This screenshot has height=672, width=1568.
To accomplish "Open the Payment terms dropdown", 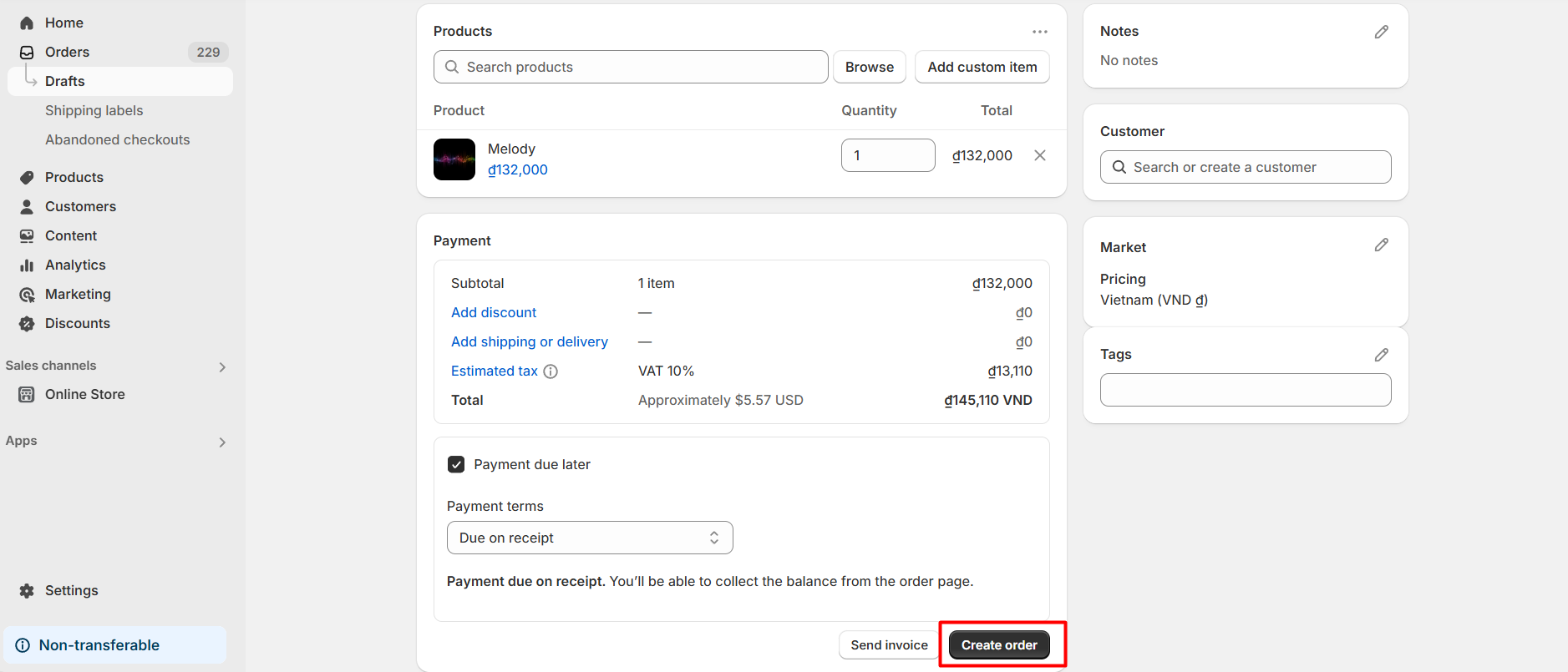I will [x=590, y=538].
